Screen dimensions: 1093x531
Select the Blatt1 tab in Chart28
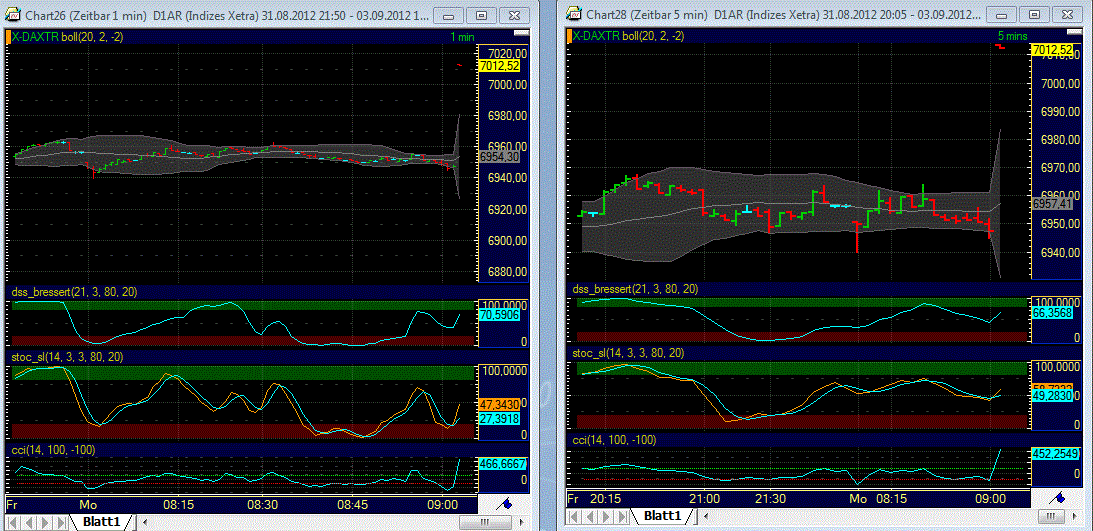click(x=662, y=516)
